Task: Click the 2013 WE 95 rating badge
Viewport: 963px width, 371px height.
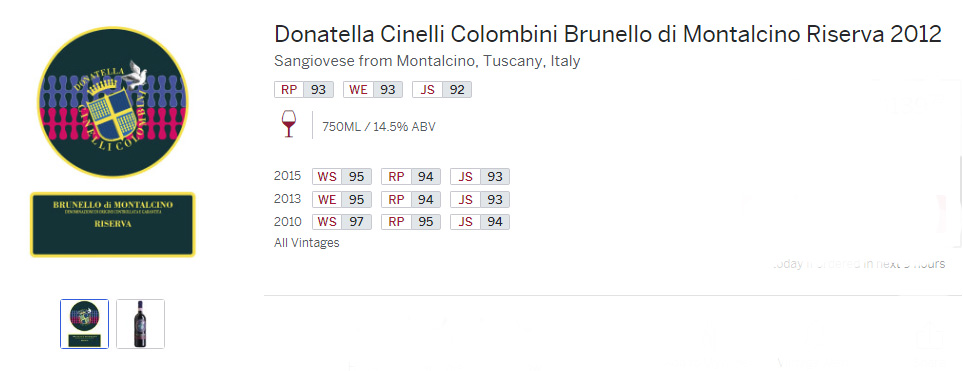Action: tap(342, 200)
